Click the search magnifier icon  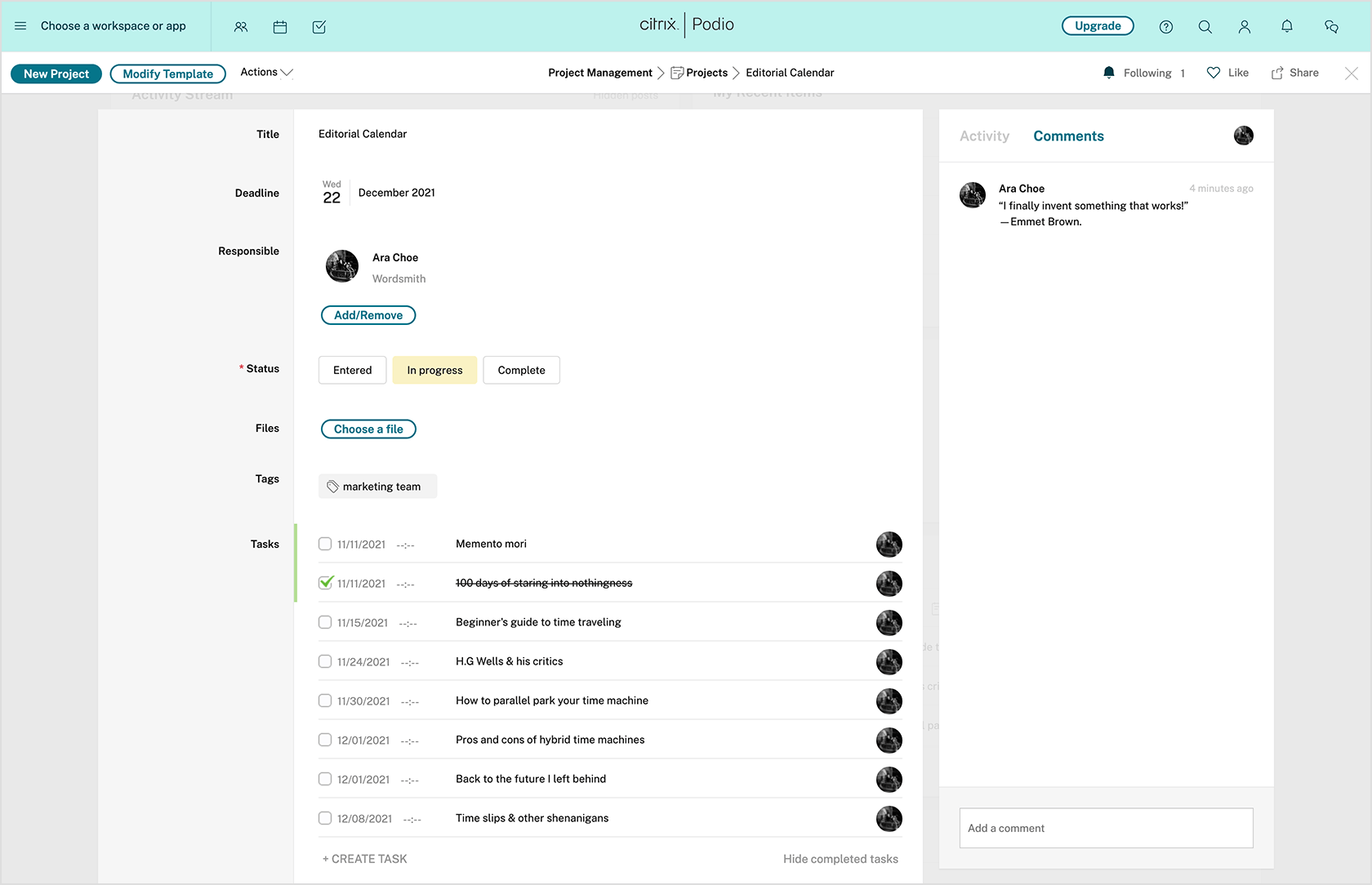pos(1205,27)
